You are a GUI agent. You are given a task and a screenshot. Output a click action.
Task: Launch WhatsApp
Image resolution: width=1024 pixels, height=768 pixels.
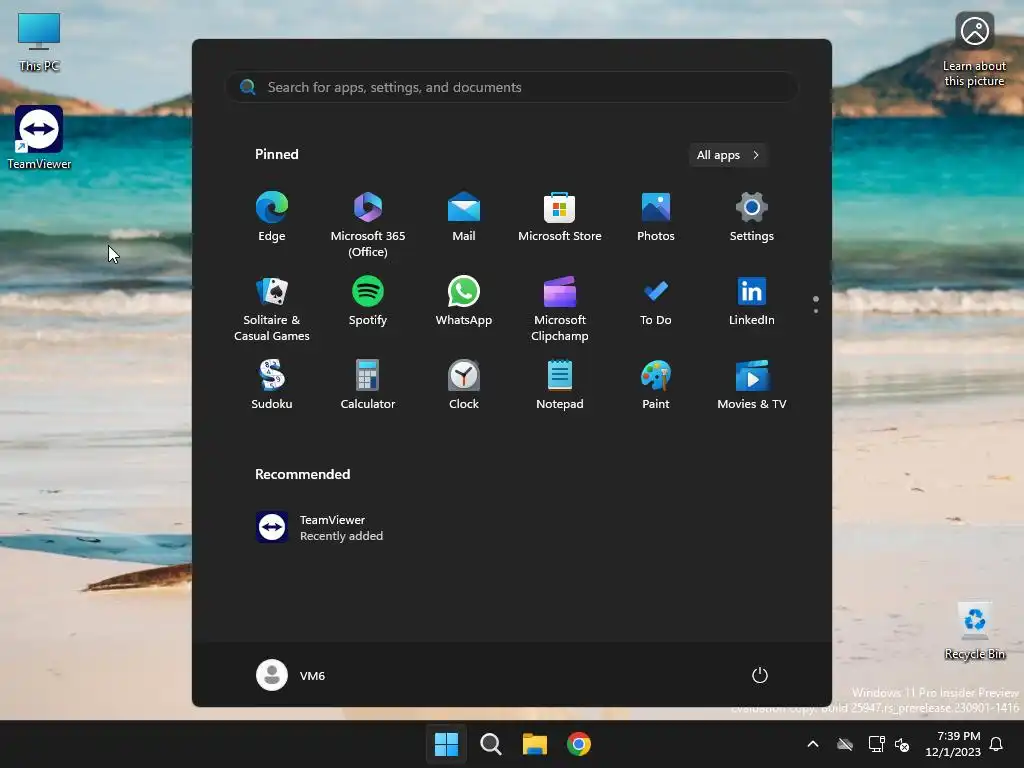(464, 302)
